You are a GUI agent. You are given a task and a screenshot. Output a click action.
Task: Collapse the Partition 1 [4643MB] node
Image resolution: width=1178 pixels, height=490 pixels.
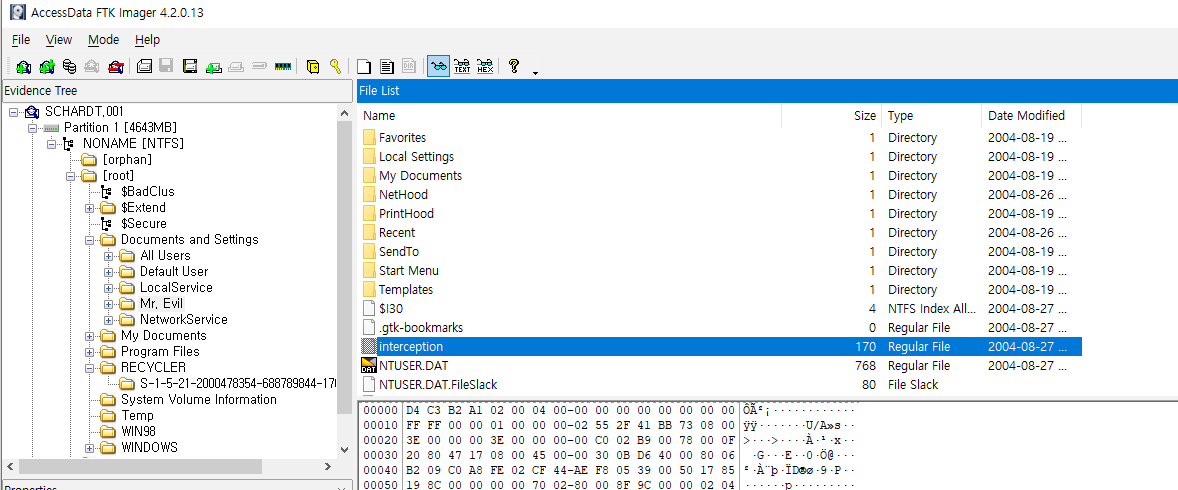pyautogui.click(x=32, y=128)
